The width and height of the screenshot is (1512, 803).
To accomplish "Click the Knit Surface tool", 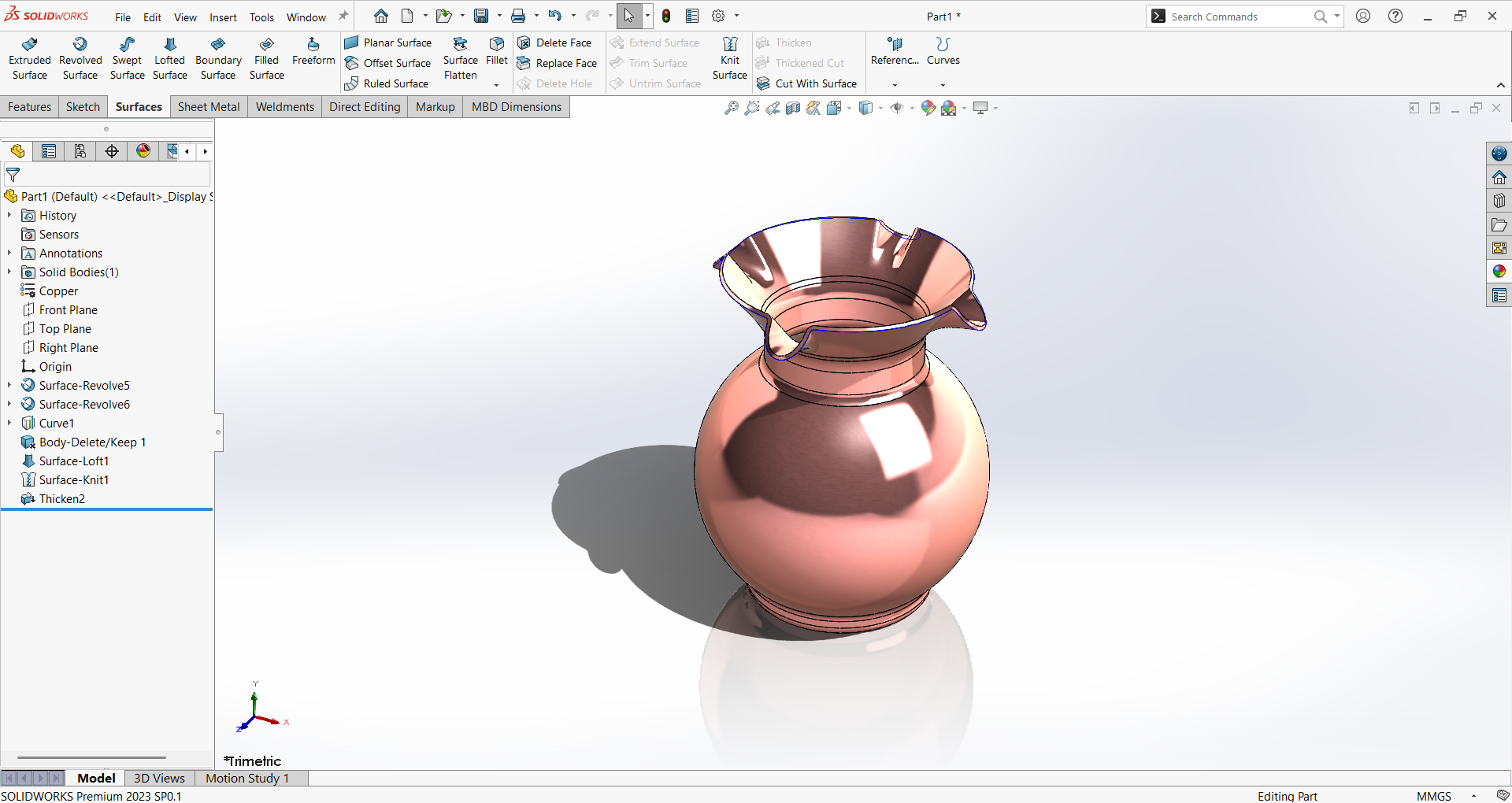I will click(729, 59).
